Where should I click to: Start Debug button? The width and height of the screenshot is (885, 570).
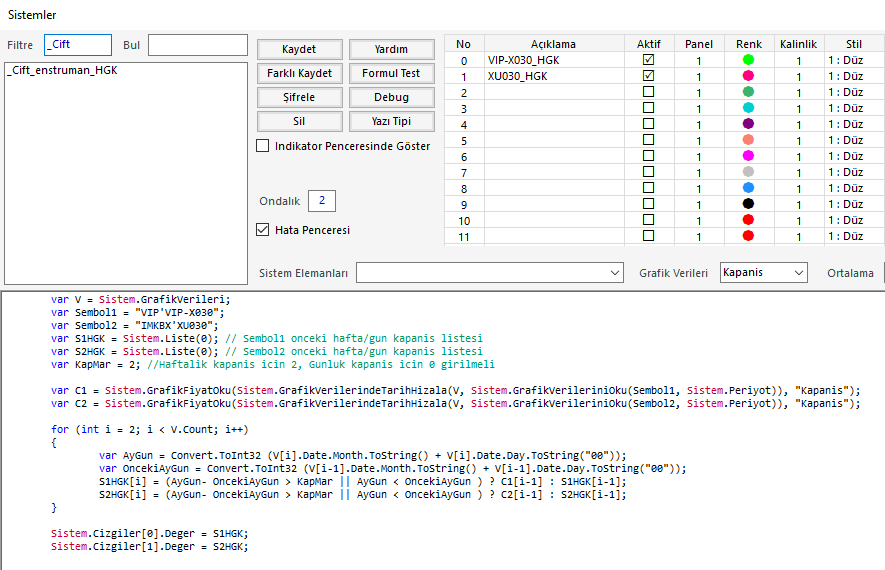pyautogui.click(x=391, y=97)
